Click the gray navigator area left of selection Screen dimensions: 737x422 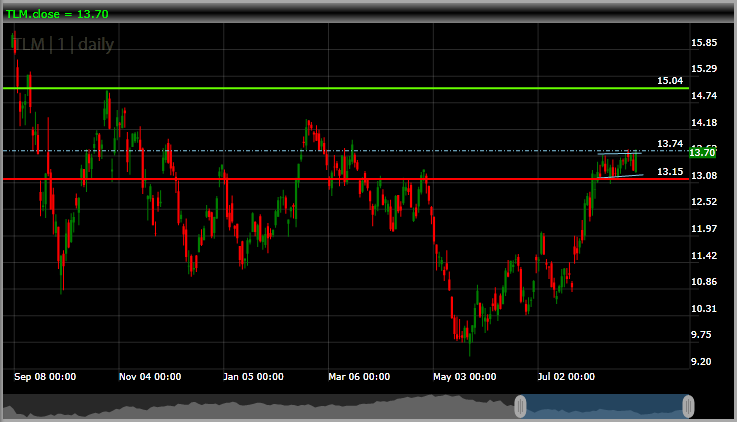pyautogui.click(x=260, y=407)
